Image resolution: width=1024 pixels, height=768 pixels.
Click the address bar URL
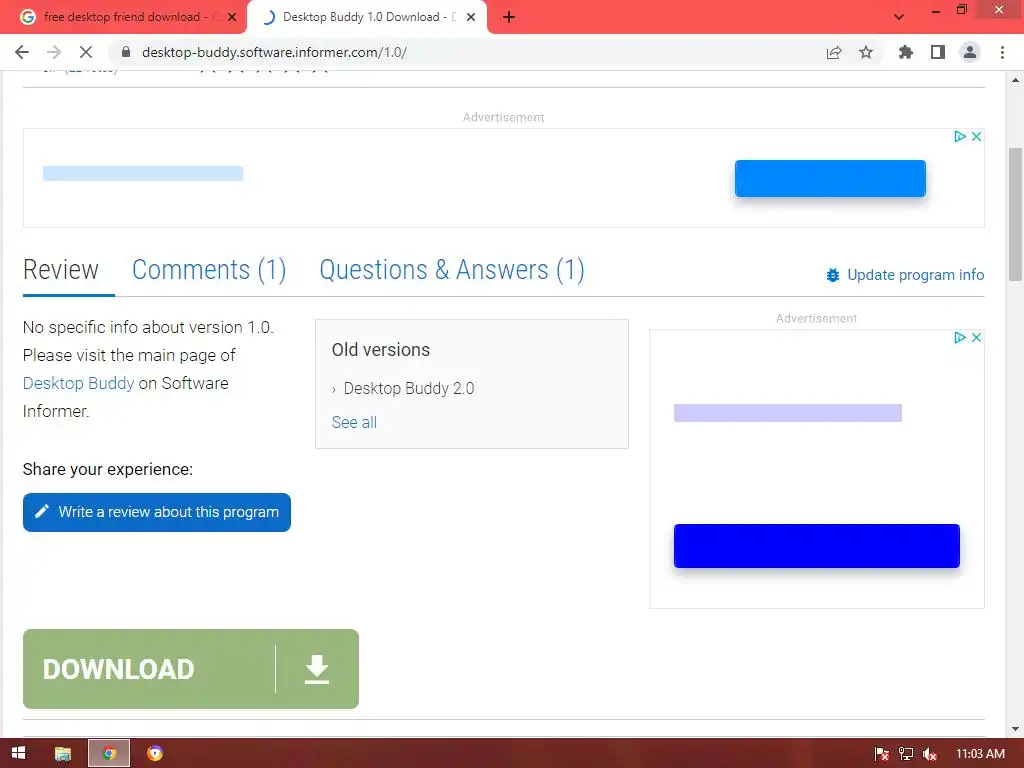point(274,52)
